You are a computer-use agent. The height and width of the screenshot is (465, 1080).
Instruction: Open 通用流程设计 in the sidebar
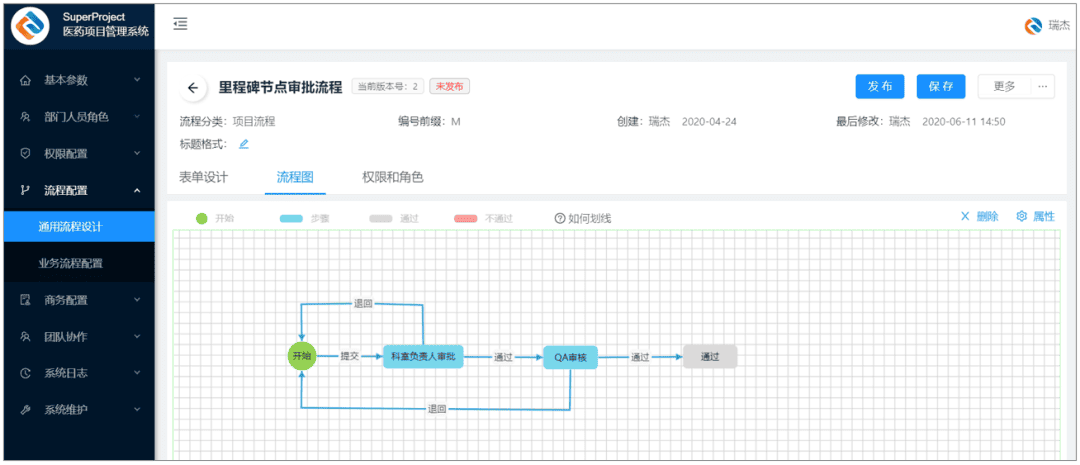[79, 227]
